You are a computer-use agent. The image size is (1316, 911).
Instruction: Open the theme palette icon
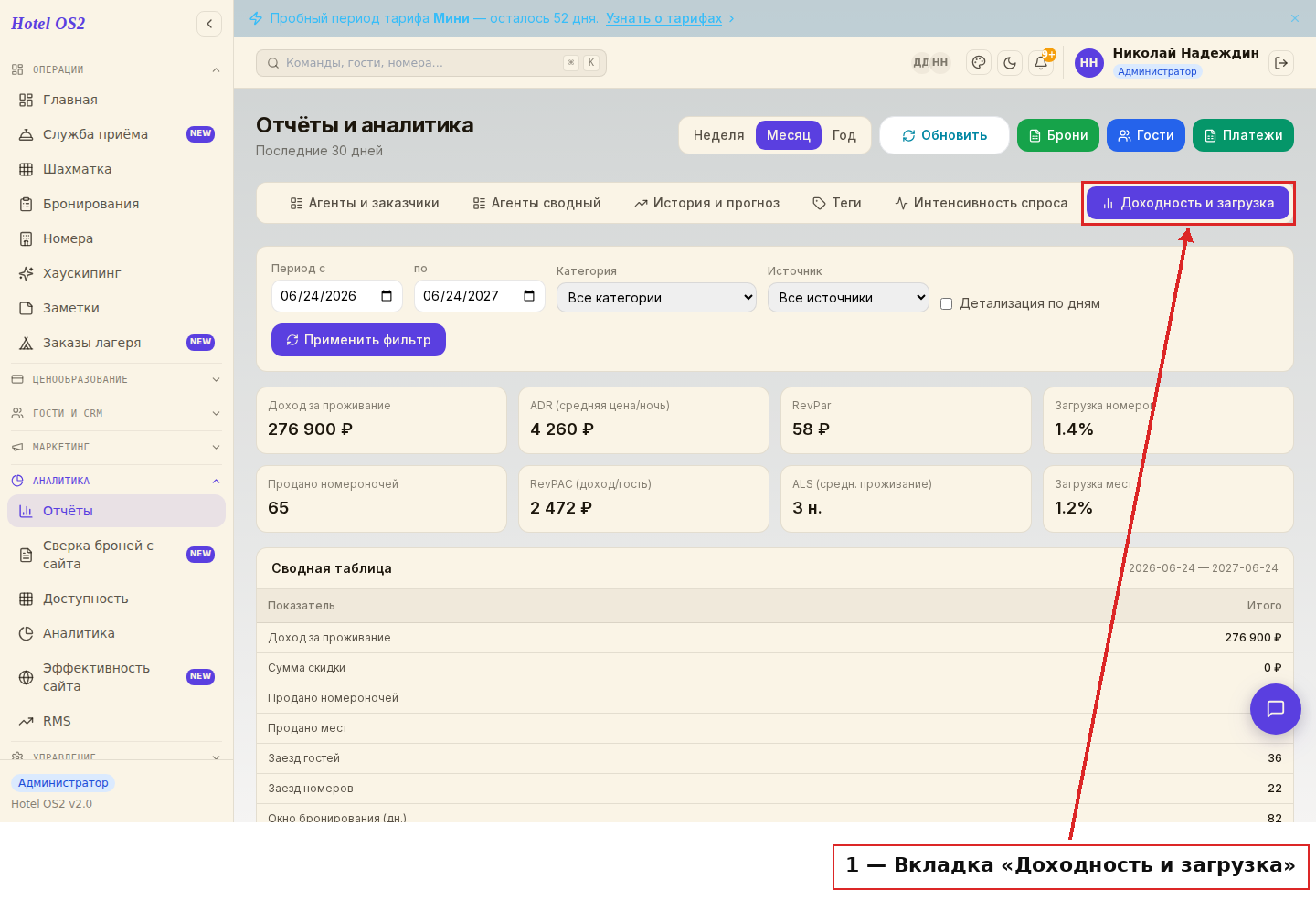(x=979, y=63)
